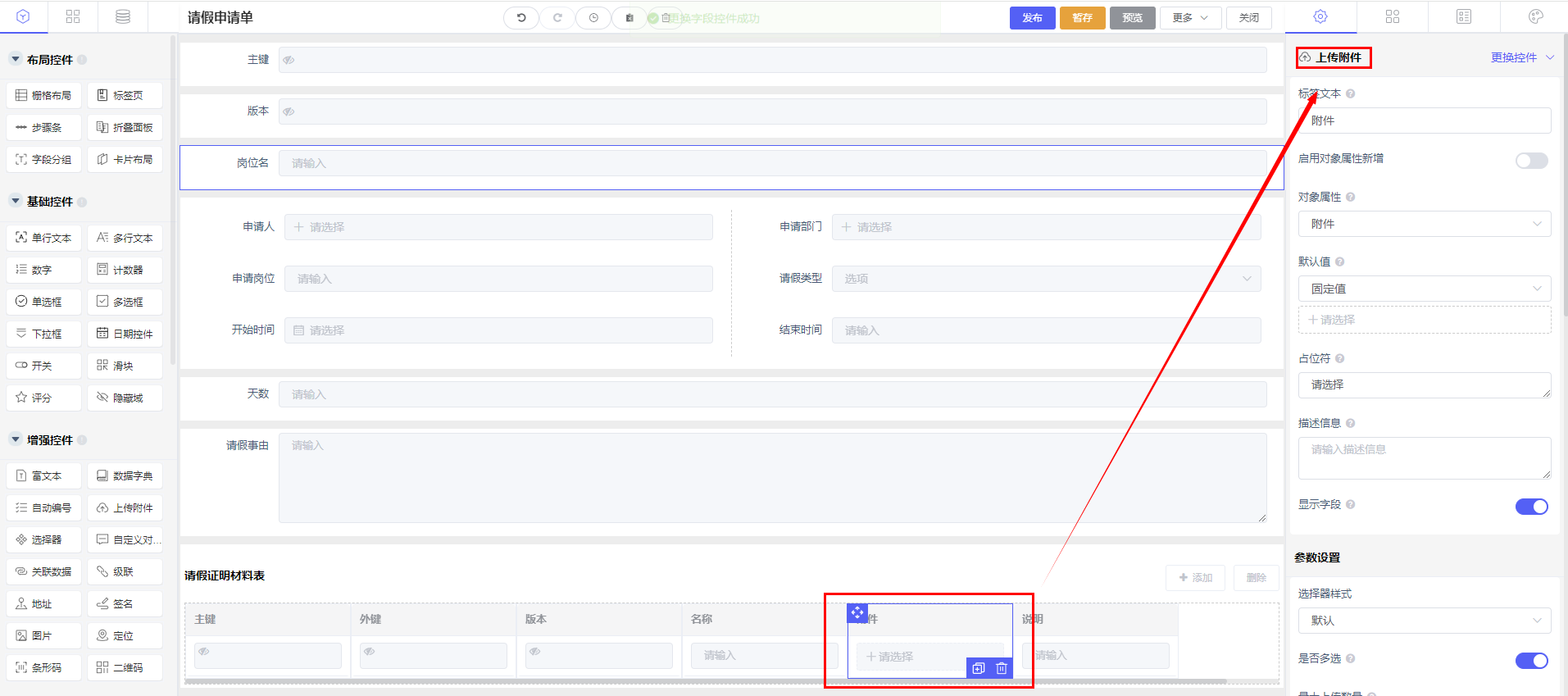1568x696 pixels.
Task: Click the 发布 button
Action: (x=1032, y=18)
